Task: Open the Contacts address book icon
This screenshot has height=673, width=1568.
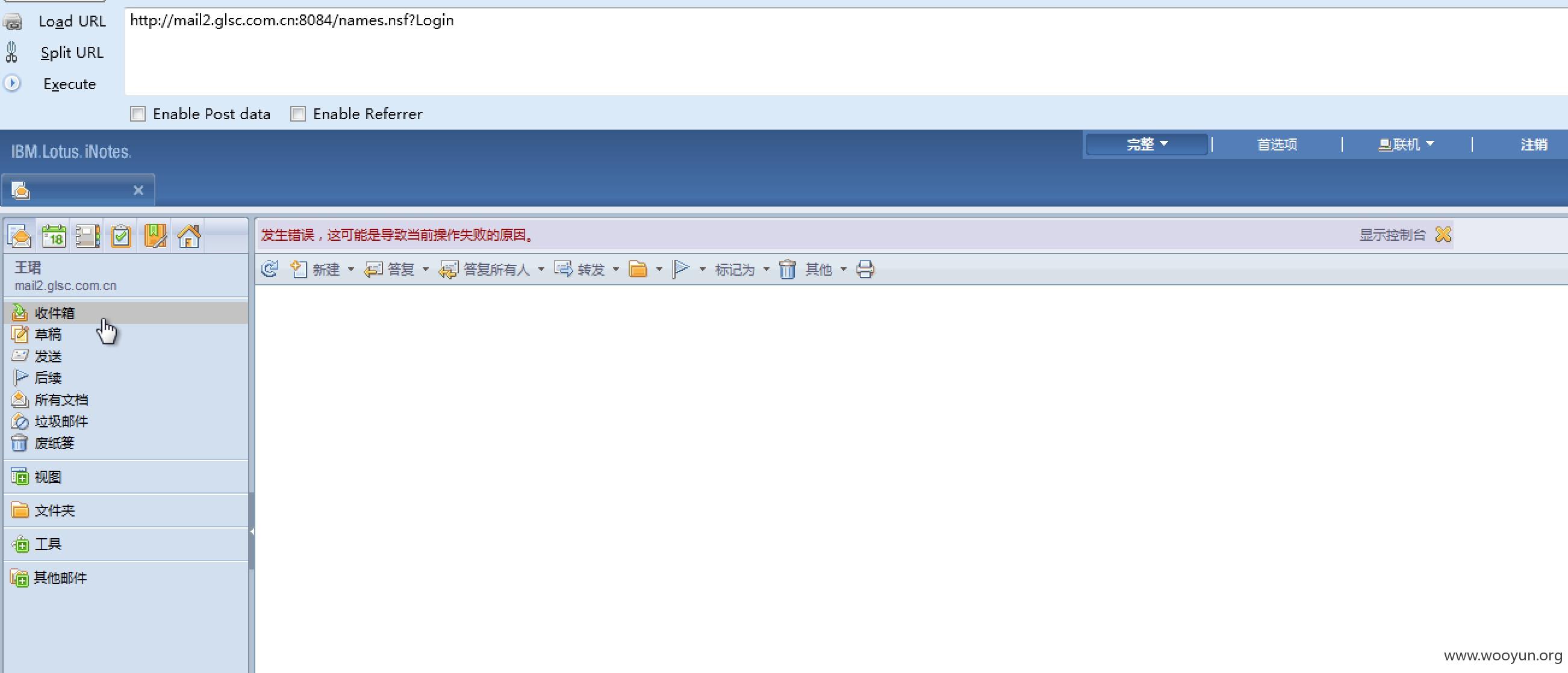Action: point(88,235)
